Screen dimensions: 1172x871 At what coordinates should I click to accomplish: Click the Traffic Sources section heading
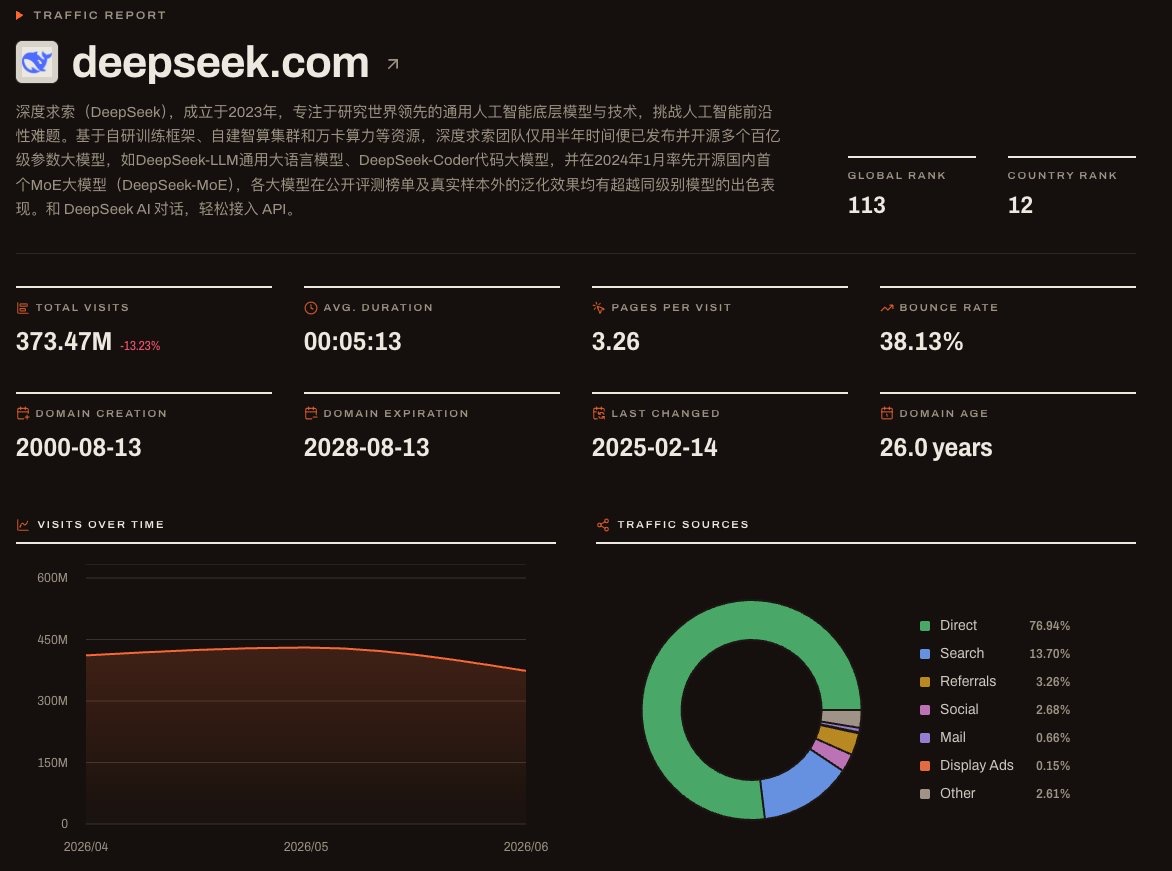pos(683,525)
